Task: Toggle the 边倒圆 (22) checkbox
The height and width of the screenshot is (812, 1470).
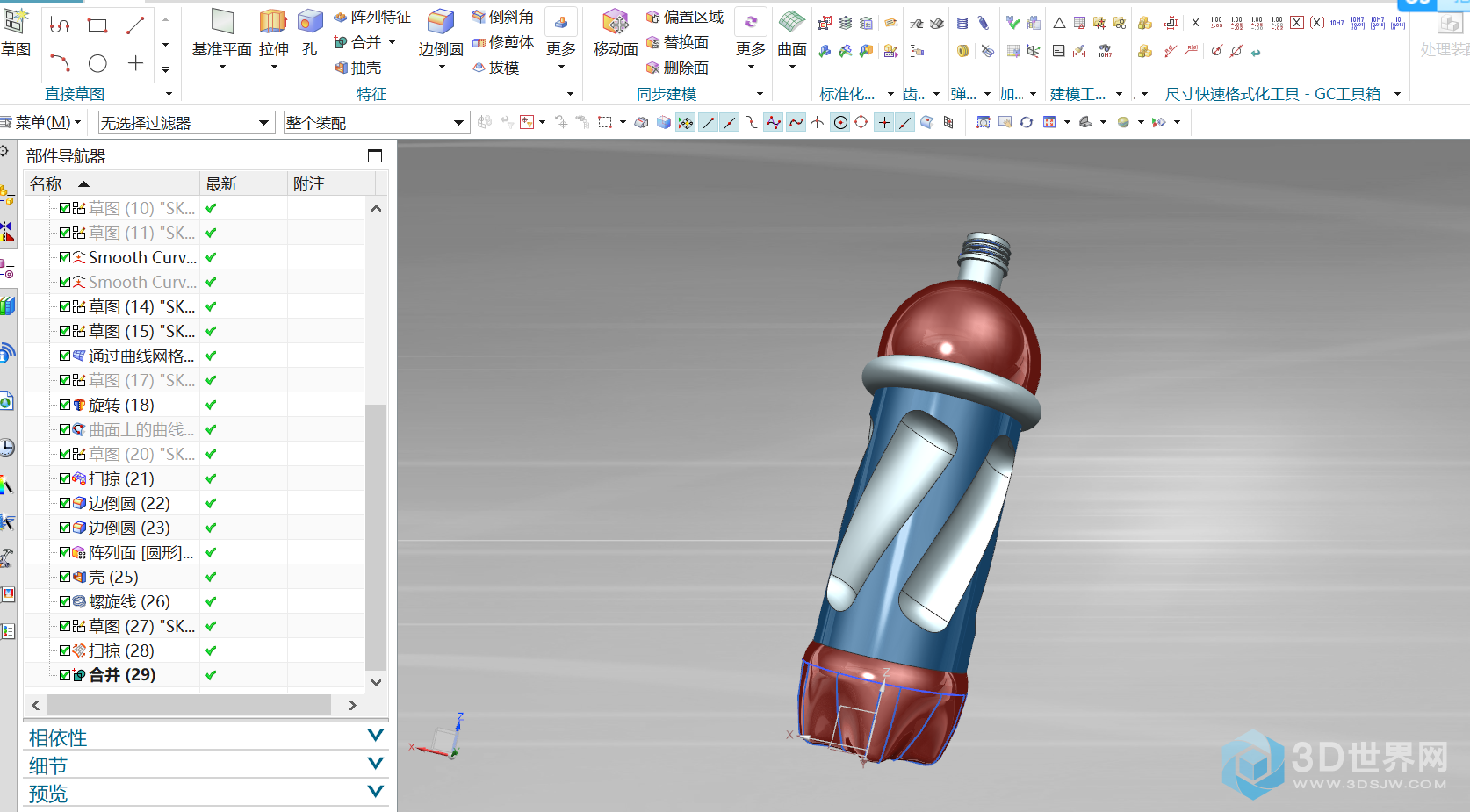Action: pyautogui.click(x=65, y=503)
